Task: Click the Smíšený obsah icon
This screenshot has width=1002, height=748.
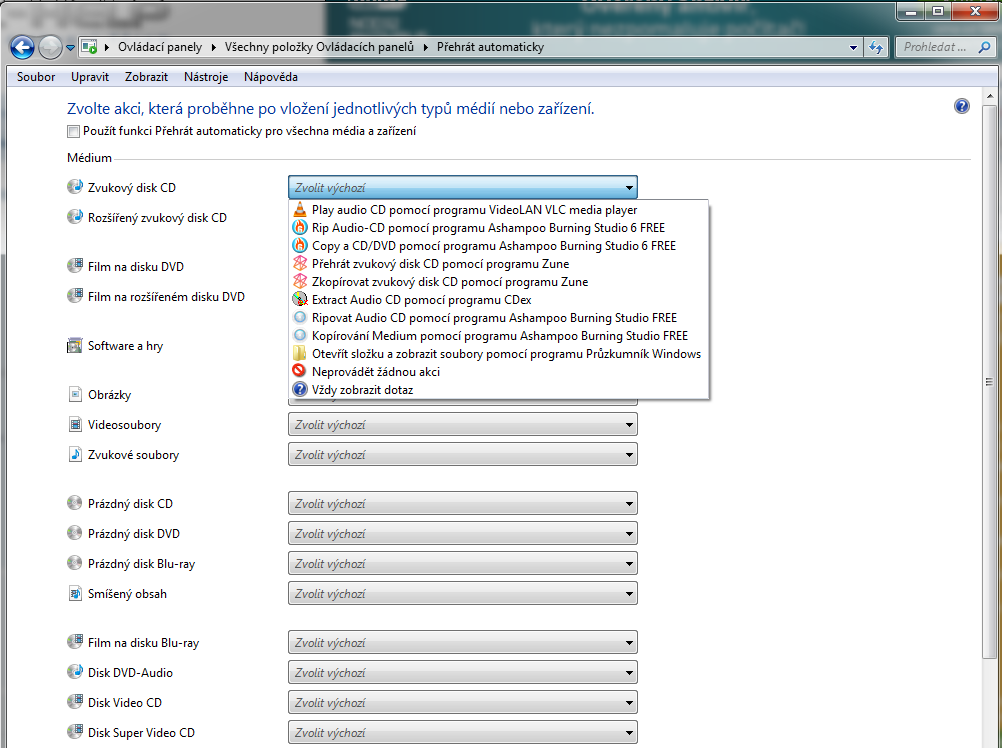Action: [75, 593]
